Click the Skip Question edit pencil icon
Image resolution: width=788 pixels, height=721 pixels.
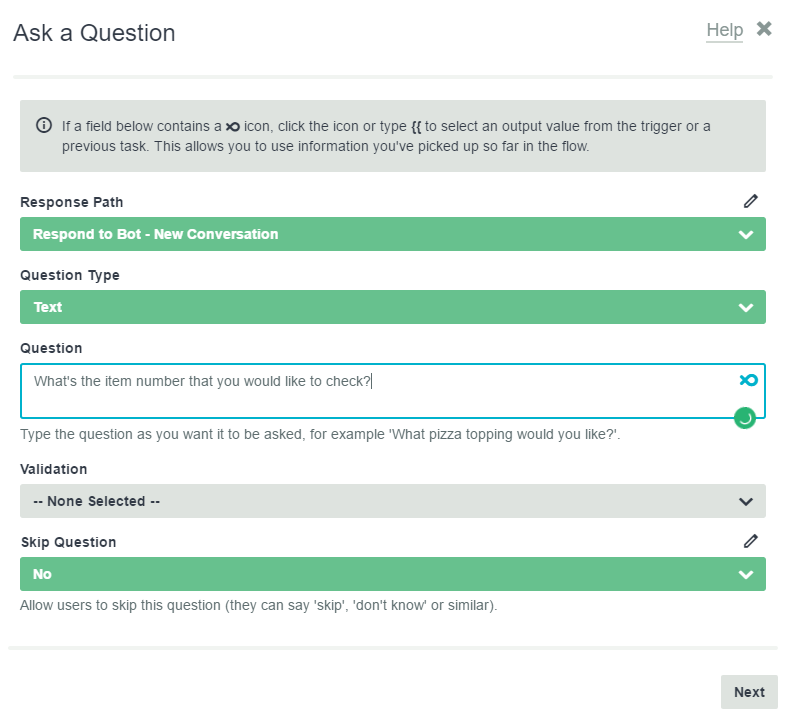750,541
